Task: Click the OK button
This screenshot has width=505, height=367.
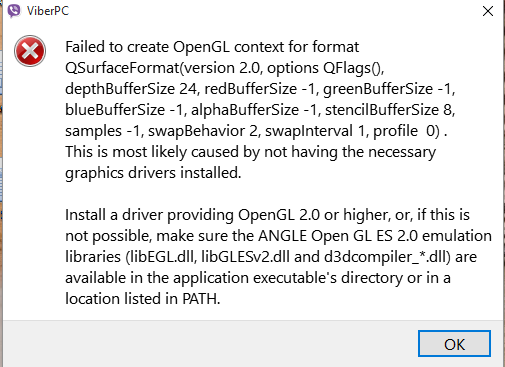Action: click(454, 344)
